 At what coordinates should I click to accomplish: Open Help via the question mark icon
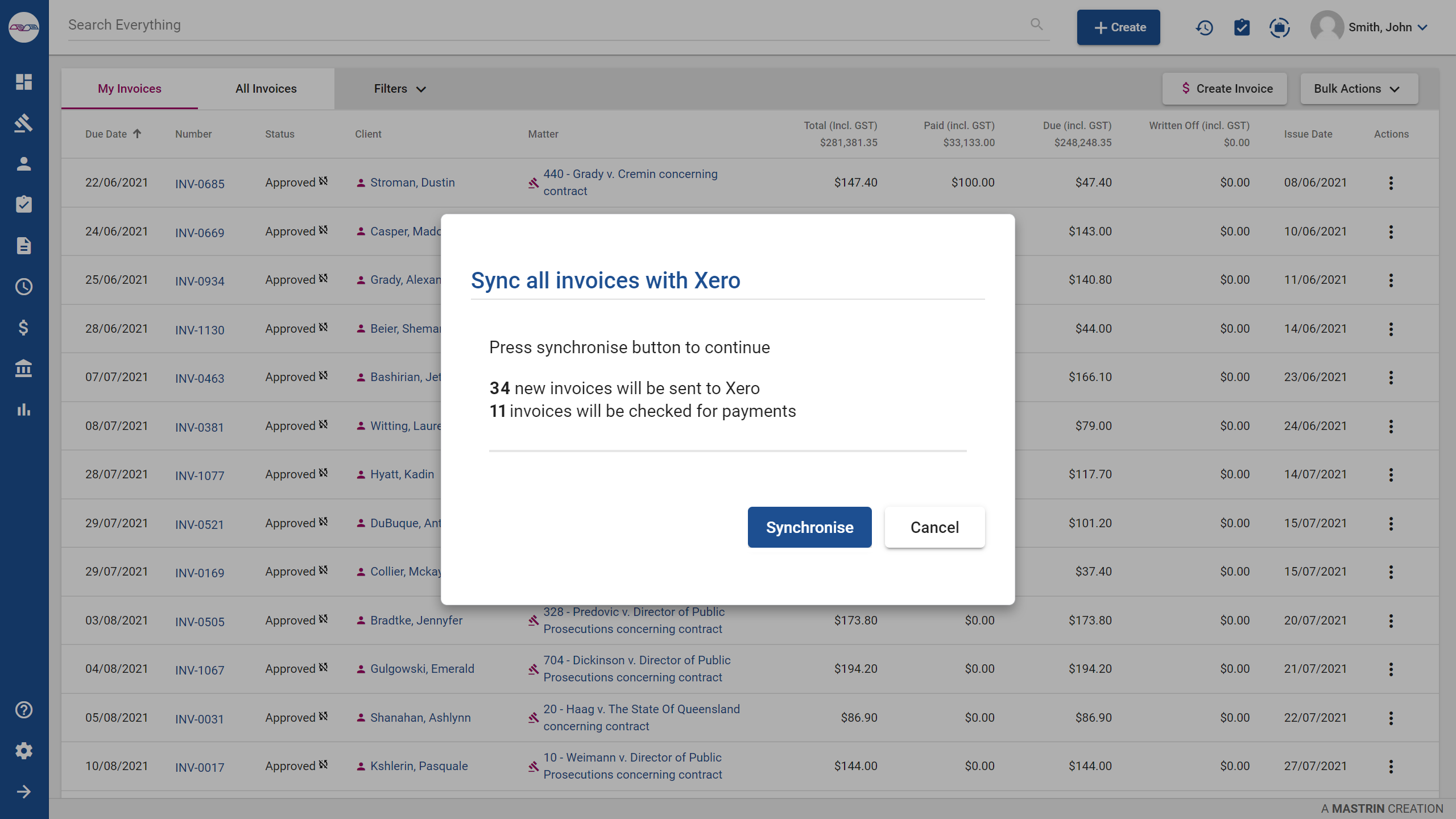[24, 710]
